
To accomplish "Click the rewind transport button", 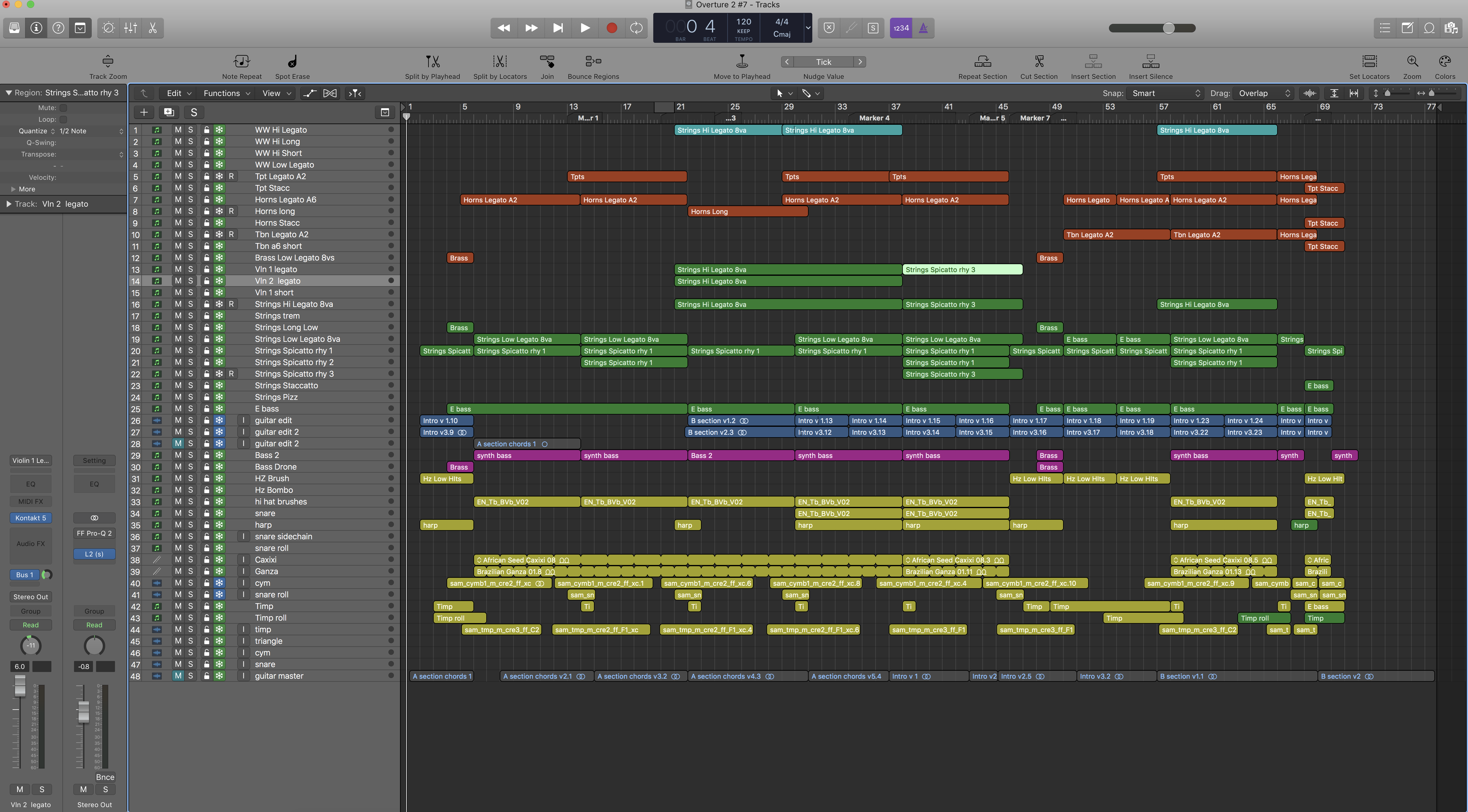I will click(504, 28).
